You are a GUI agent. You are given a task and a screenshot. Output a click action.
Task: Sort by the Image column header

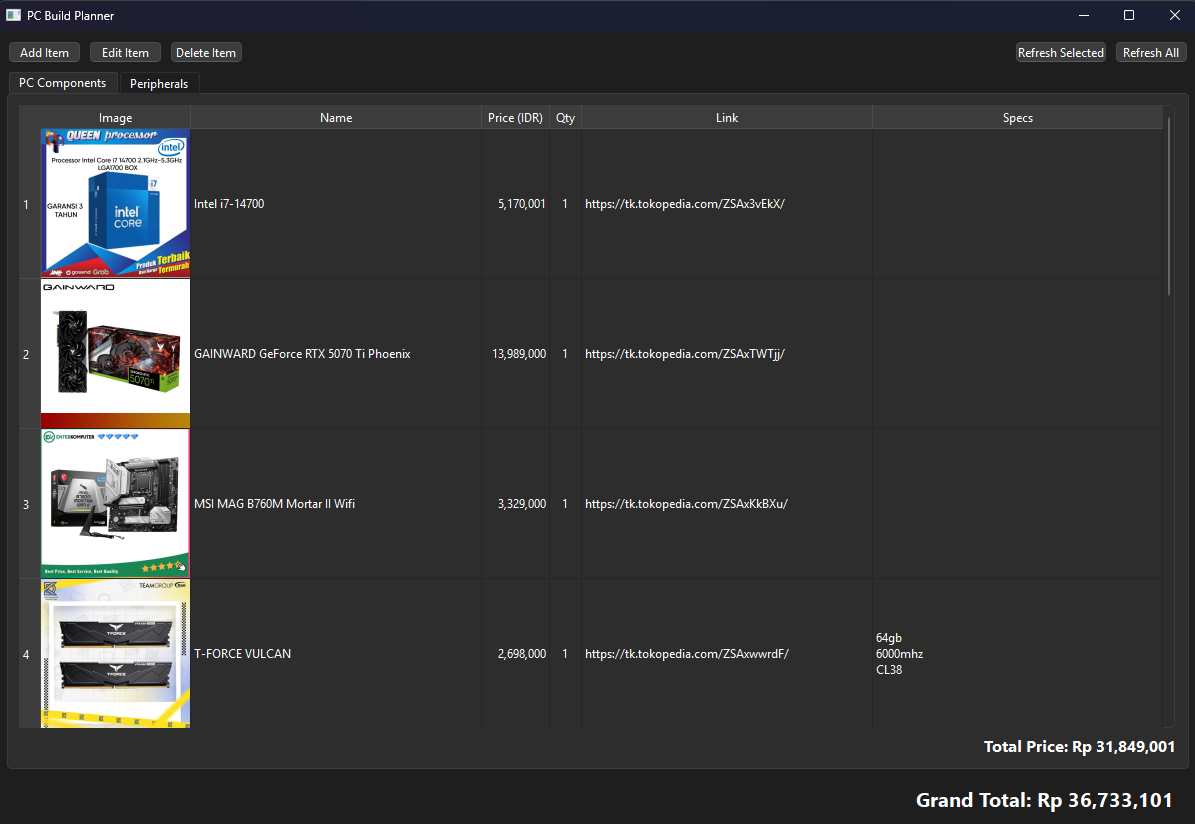[x=115, y=117]
